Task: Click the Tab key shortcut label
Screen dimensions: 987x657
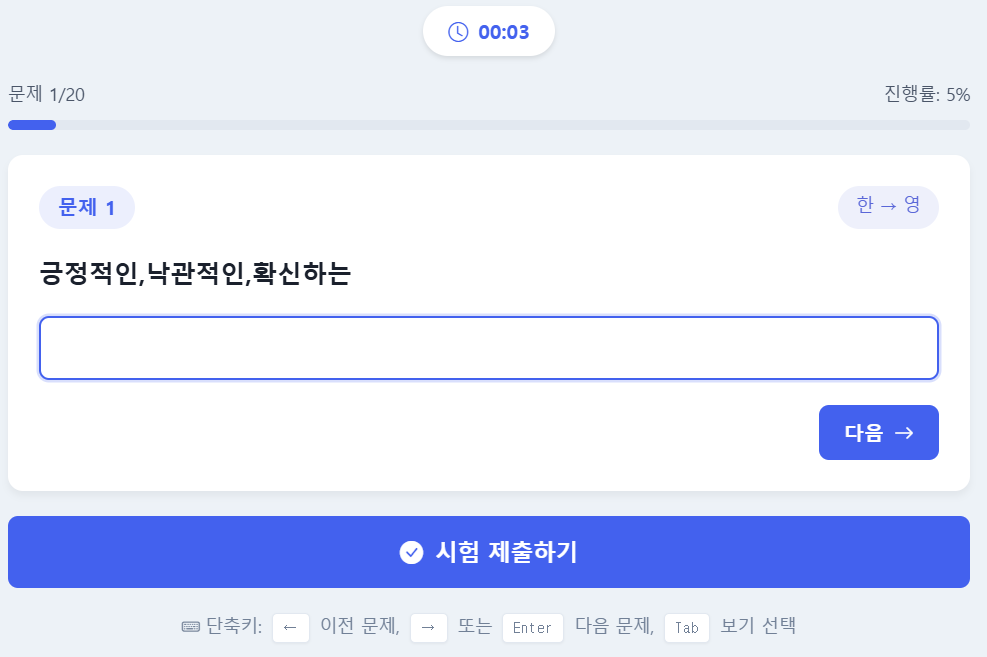Action: (687, 628)
